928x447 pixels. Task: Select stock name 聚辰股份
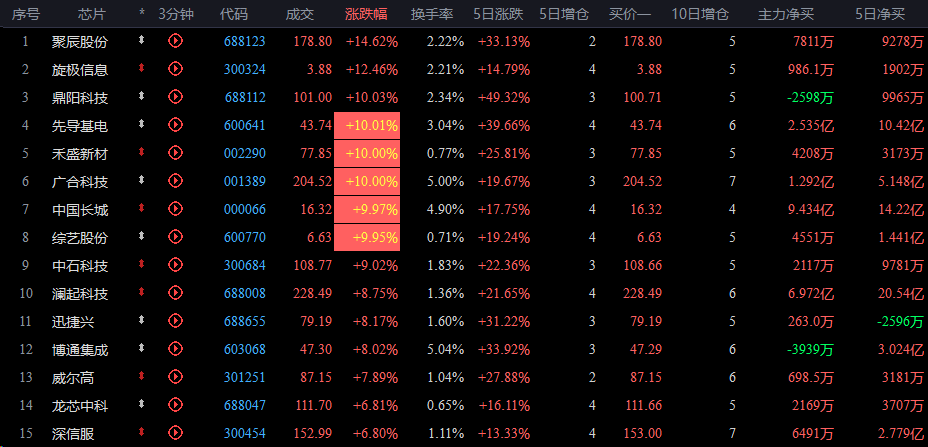tap(80, 41)
